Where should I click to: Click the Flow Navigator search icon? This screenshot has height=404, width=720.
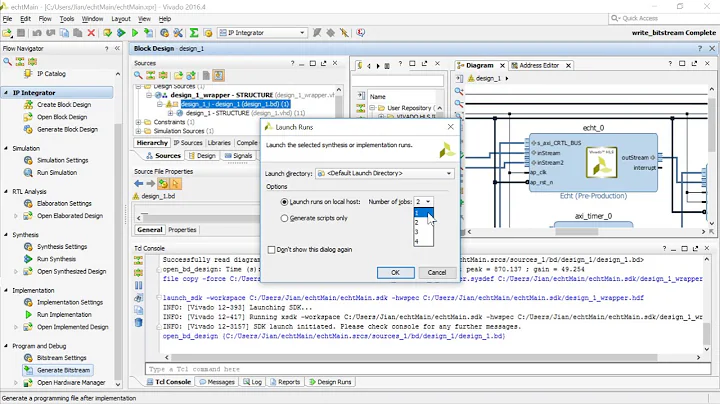point(7,62)
